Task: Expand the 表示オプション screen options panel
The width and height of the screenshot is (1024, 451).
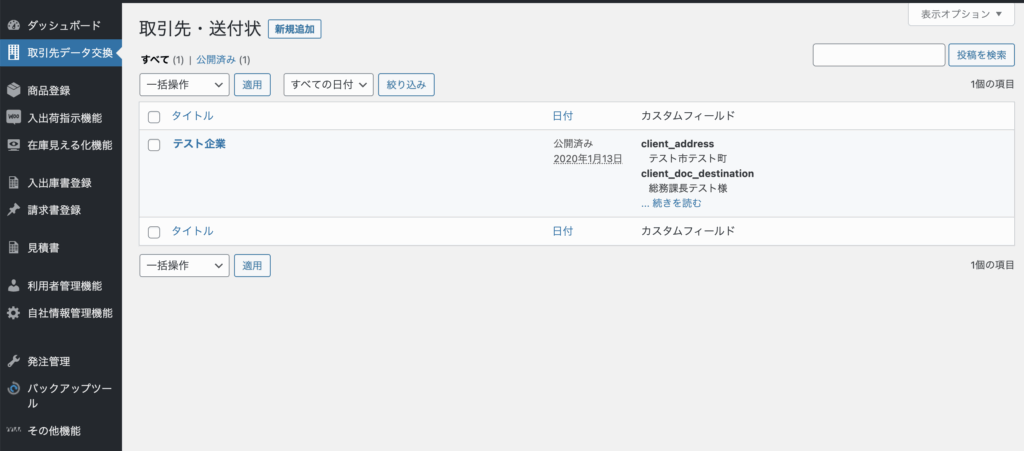Action: pyautogui.click(x=961, y=14)
